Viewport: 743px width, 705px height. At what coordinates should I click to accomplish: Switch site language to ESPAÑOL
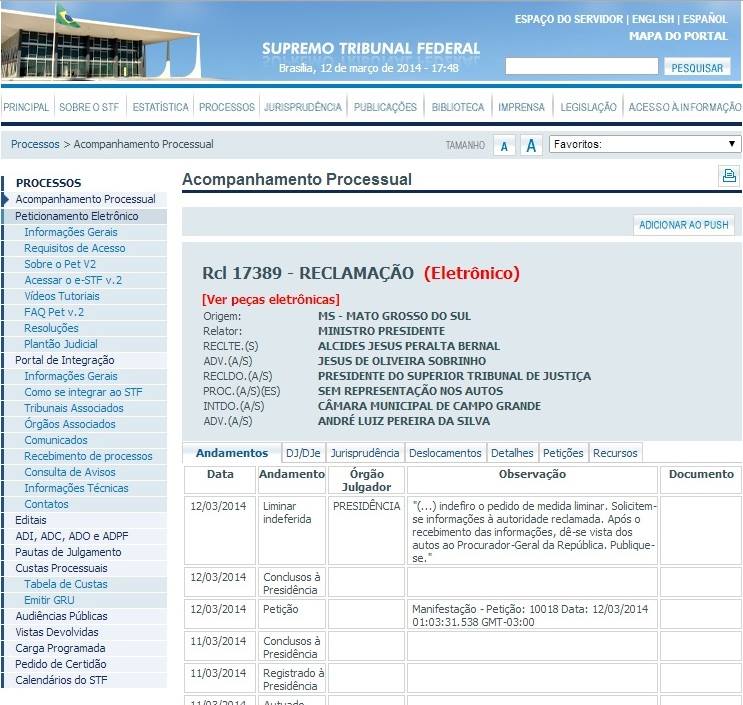(705, 19)
